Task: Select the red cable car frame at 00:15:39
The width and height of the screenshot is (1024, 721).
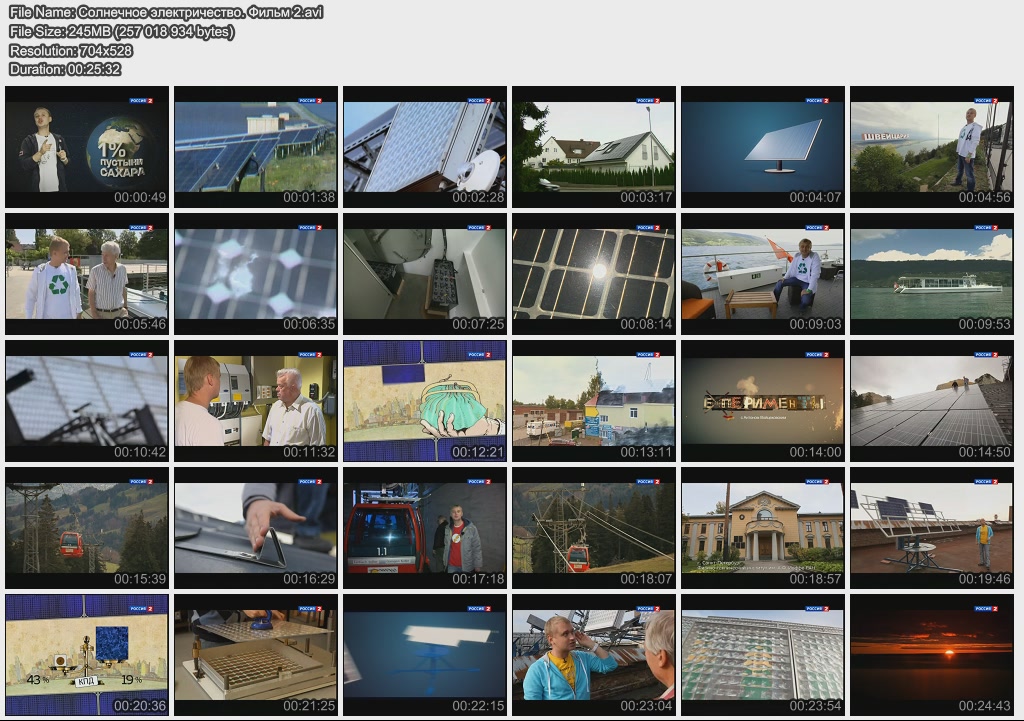Action: 87,528
